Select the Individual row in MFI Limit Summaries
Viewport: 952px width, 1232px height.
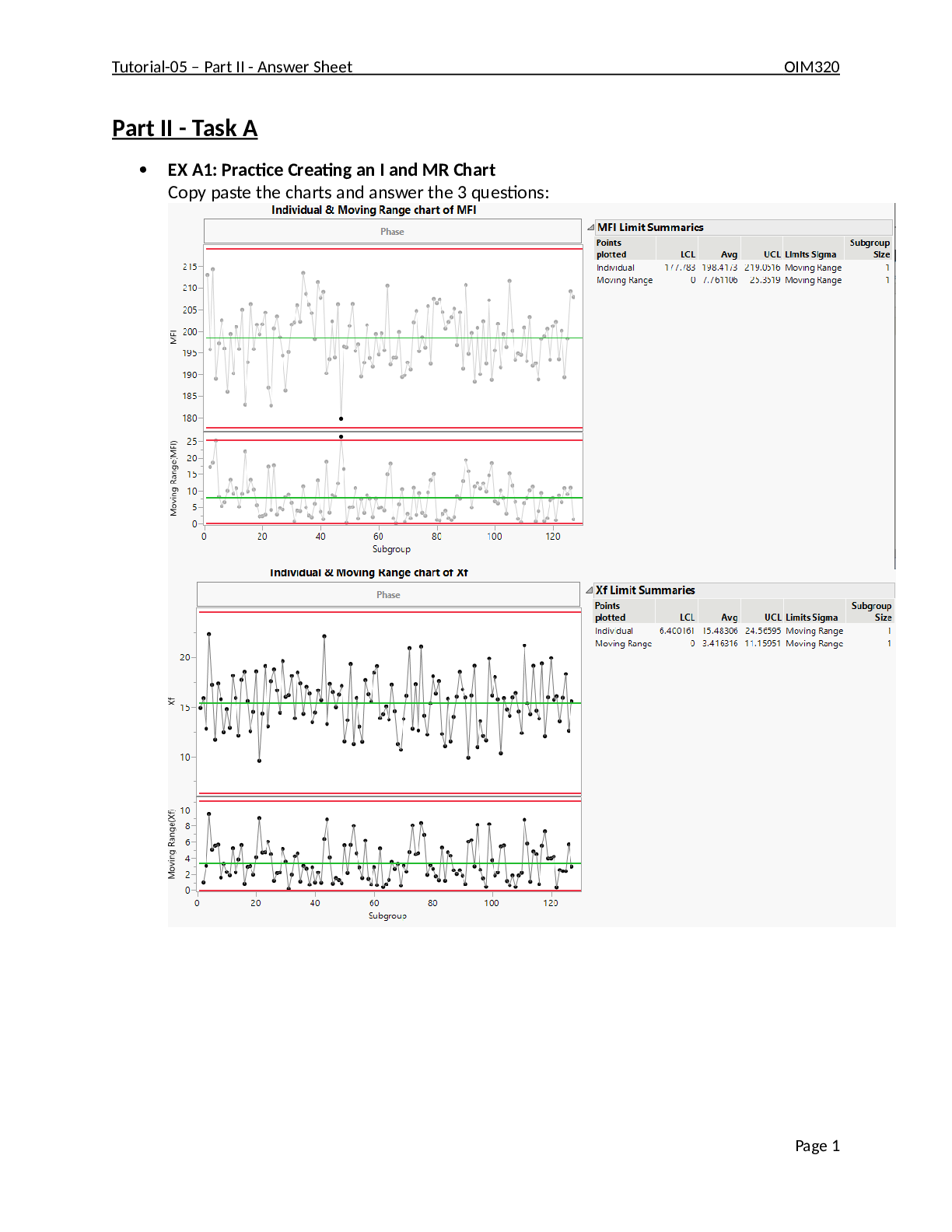click(615, 268)
